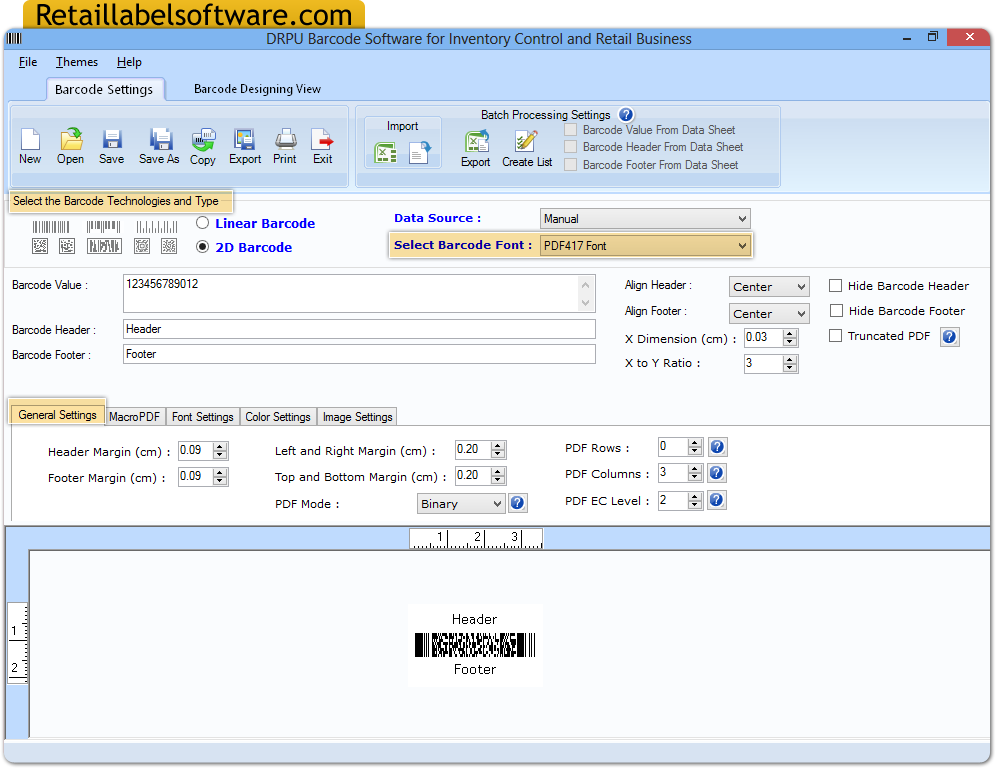This screenshot has width=996, height=768.
Task: Import from text file icon
Action: coord(420,152)
